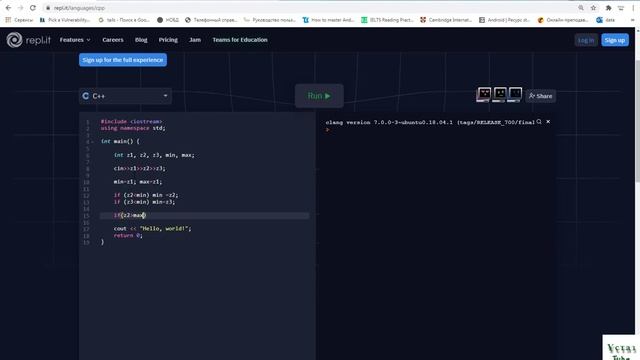Open the C++ language dropdown
The image size is (640, 360).
coord(125,96)
